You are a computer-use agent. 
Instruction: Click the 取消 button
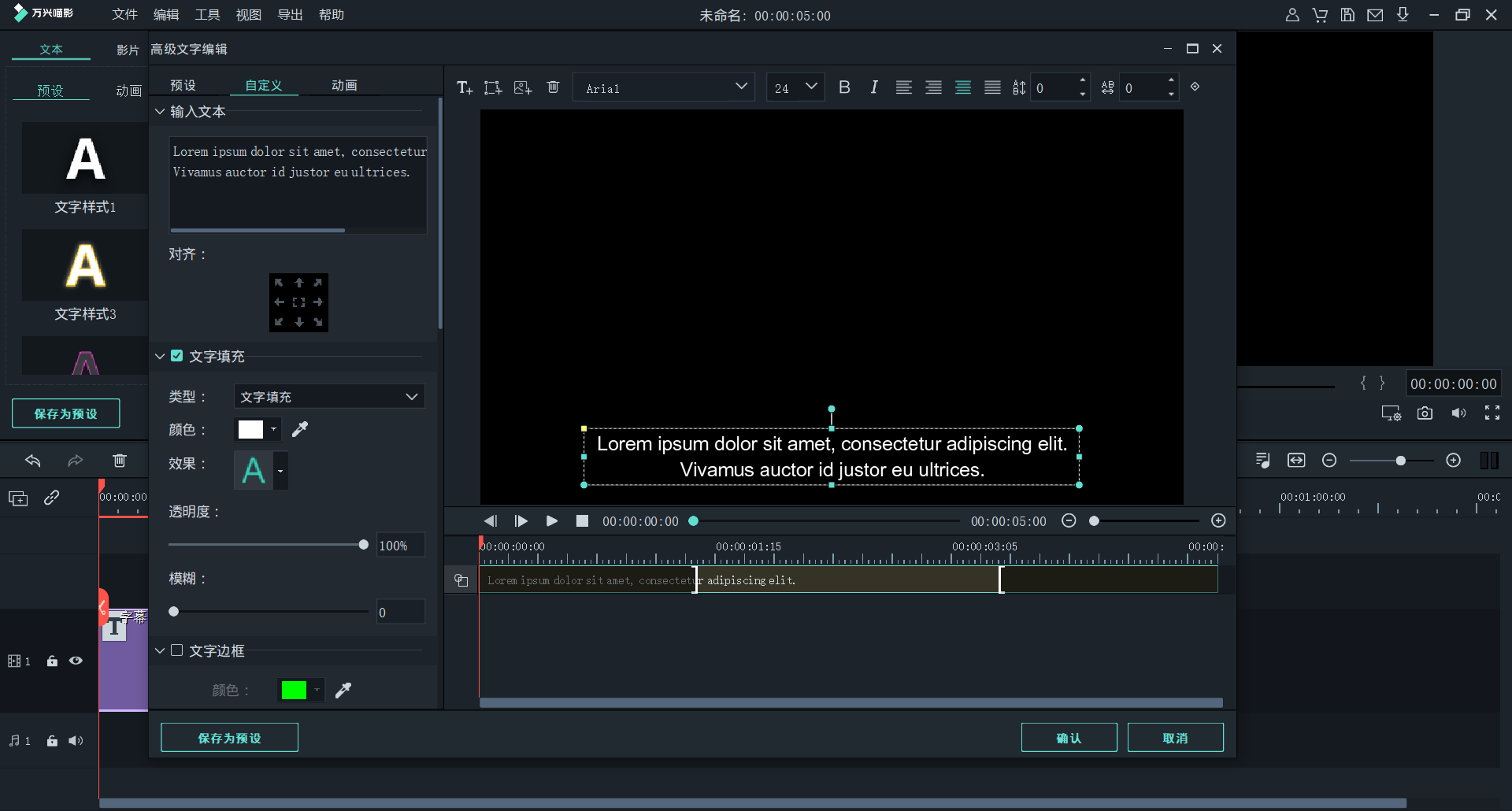click(x=1175, y=738)
